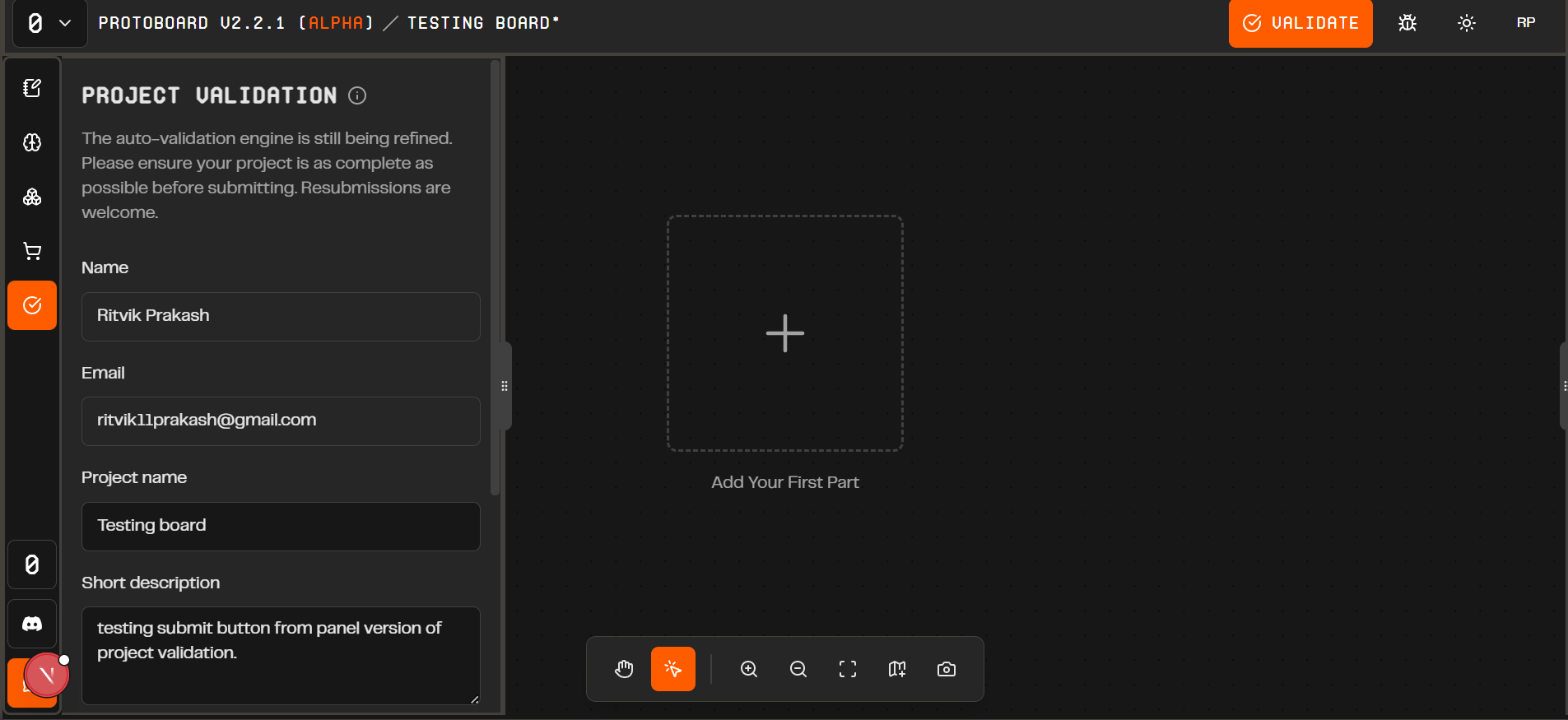Click the Project name input field
Viewport: 1568px width, 720px height.
[x=281, y=526]
